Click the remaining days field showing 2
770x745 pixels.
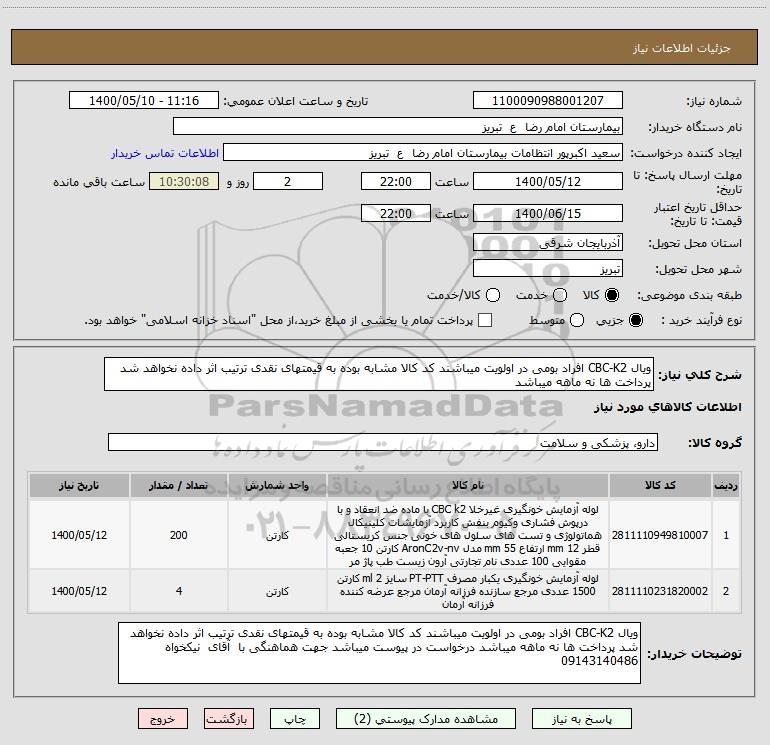pos(288,181)
